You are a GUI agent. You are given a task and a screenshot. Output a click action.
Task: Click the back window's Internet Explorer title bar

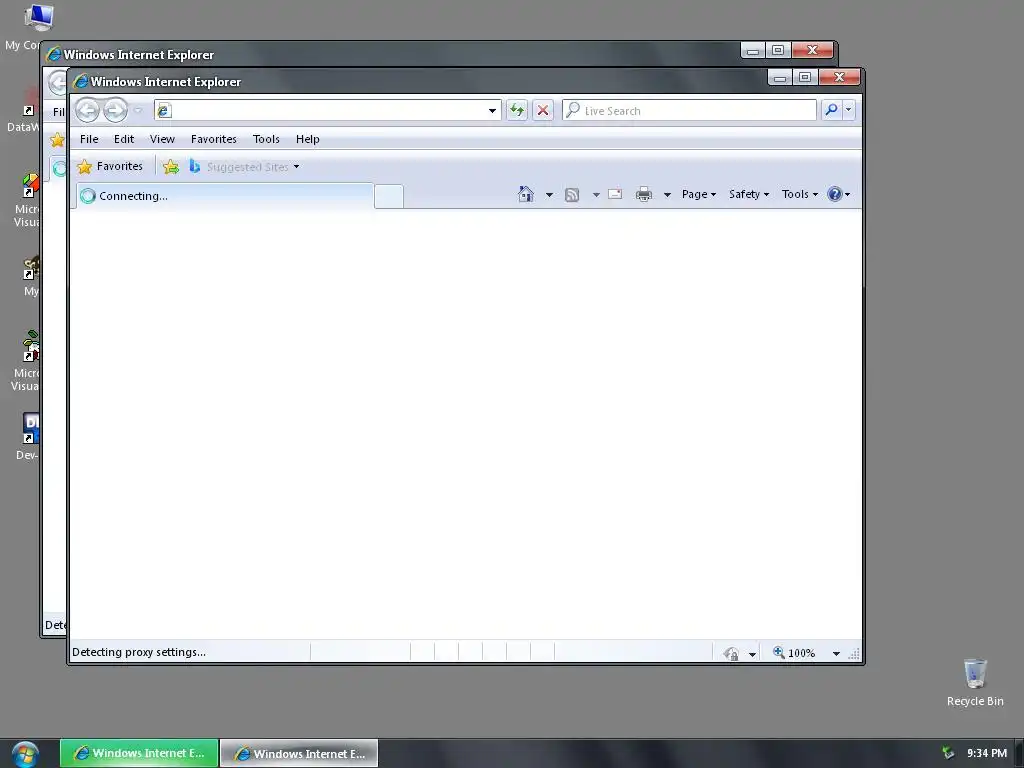tap(392, 54)
